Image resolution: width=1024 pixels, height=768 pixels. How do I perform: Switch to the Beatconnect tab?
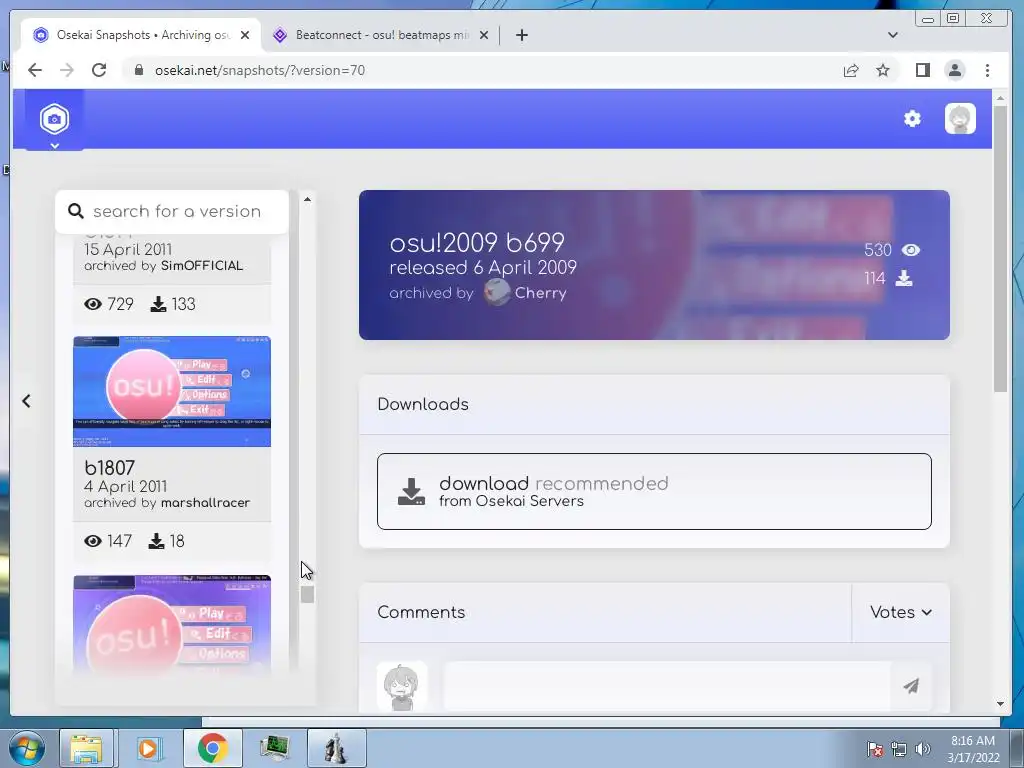[382, 35]
